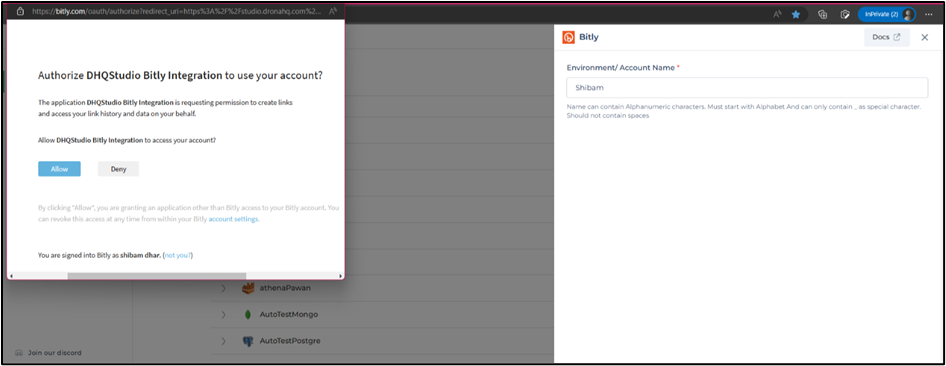The height and width of the screenshot is (366, 946).
Task: Click the orange Bitly logo icon
Action: [568, 37]
